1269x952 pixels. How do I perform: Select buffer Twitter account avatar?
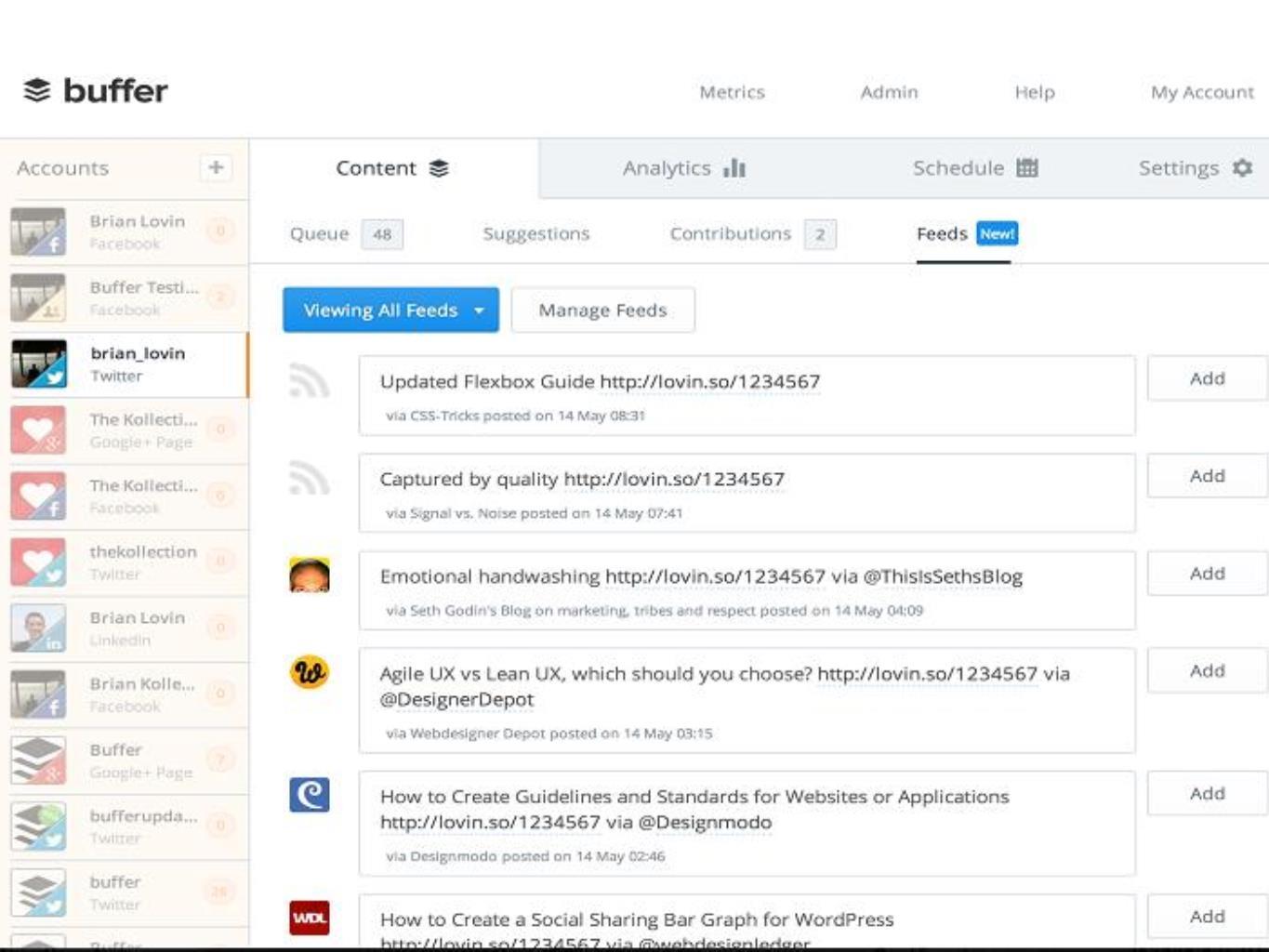point(38,892)
